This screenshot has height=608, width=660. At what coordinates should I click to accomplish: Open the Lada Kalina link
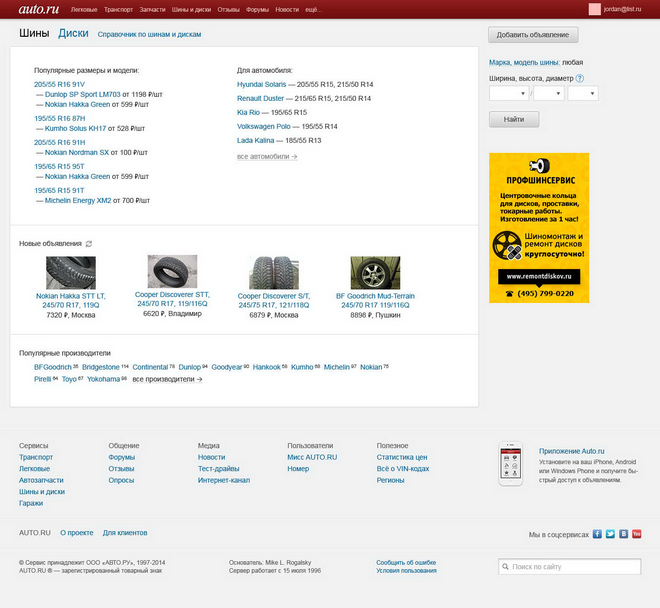point(255,141)
